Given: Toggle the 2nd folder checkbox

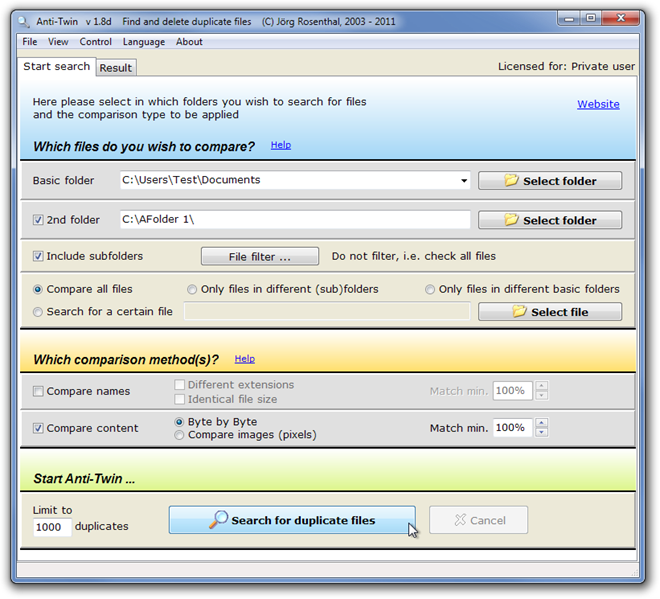Looking at the screenshot, I should (x=38, y=220).
